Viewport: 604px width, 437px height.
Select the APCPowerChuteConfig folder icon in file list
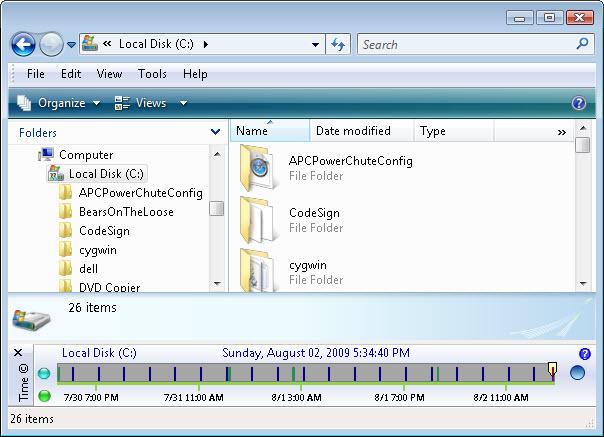pos(258,168)
